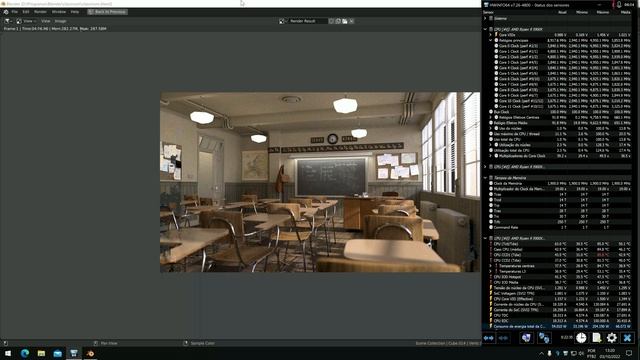Open HWiNFO sensor settings gear
This screenshot has width=640, height=360.
pos(611,338)
